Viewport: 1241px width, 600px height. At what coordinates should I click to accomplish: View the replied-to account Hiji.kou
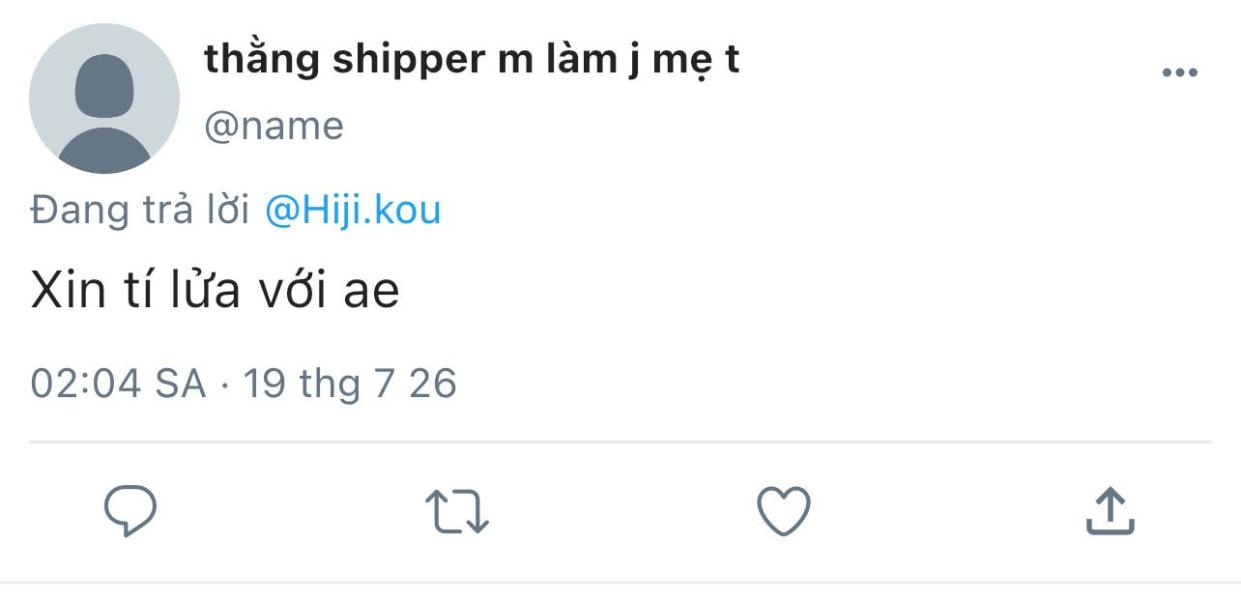(x=351, y=211)
